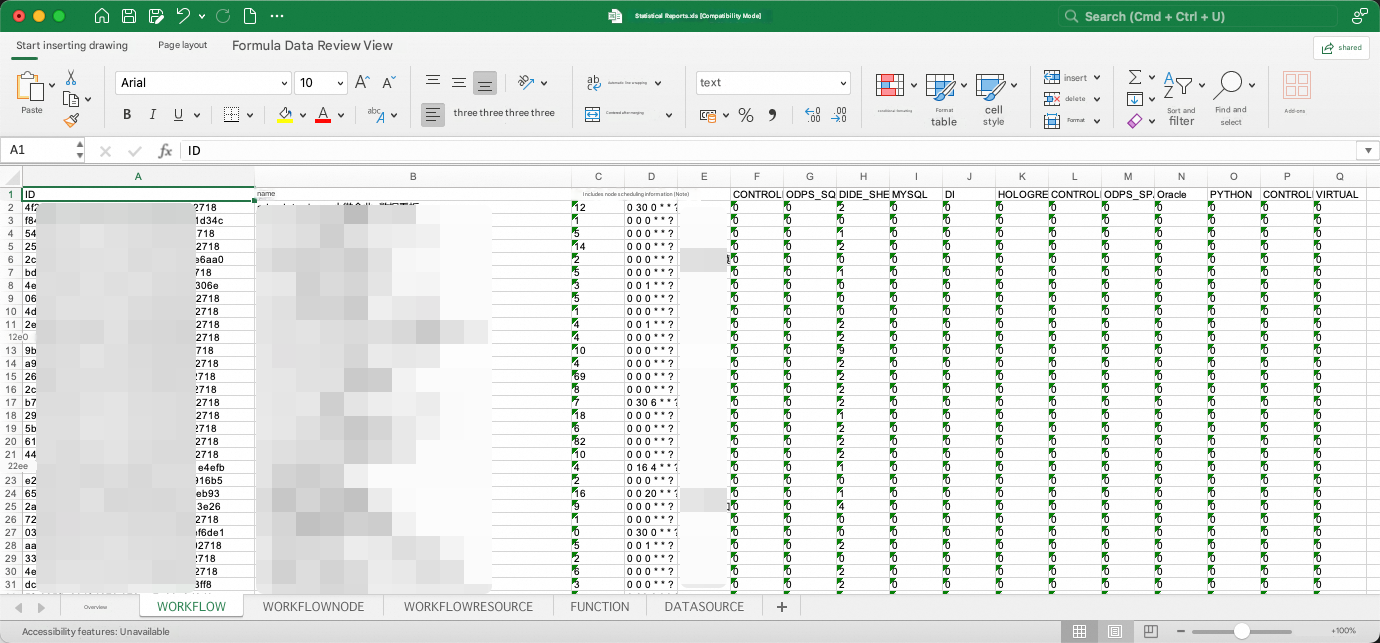Image resolution: width=1380 pixels, height=643 pixels.
Task: Click the Save icon in title bar
Action: point(128,16)
